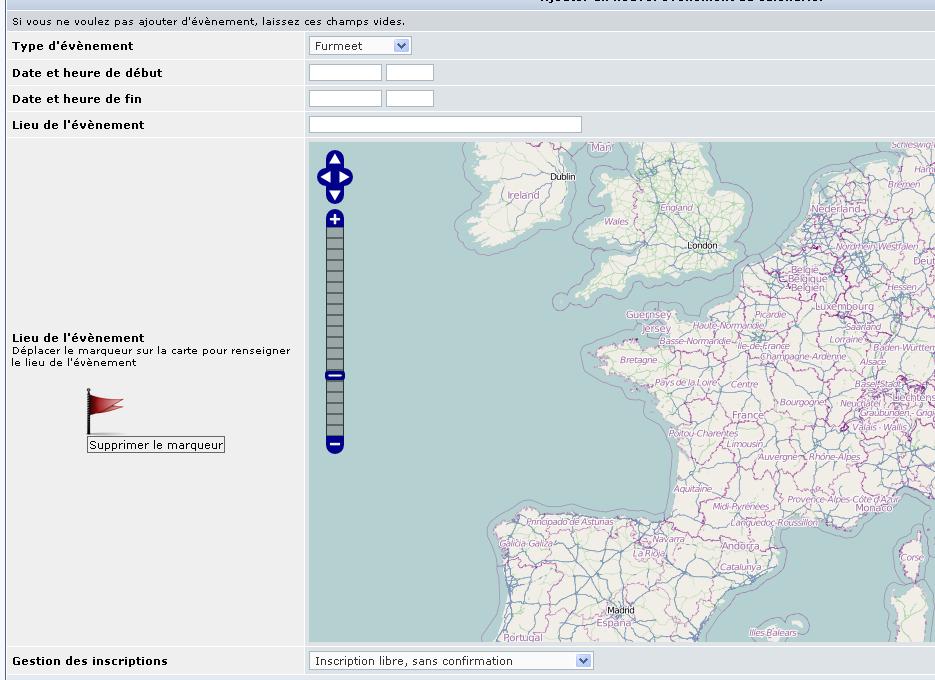Expand the Gestion des inscriptions dropdown
The width and height of the screenshot is (935, 680).
(451, 661)
